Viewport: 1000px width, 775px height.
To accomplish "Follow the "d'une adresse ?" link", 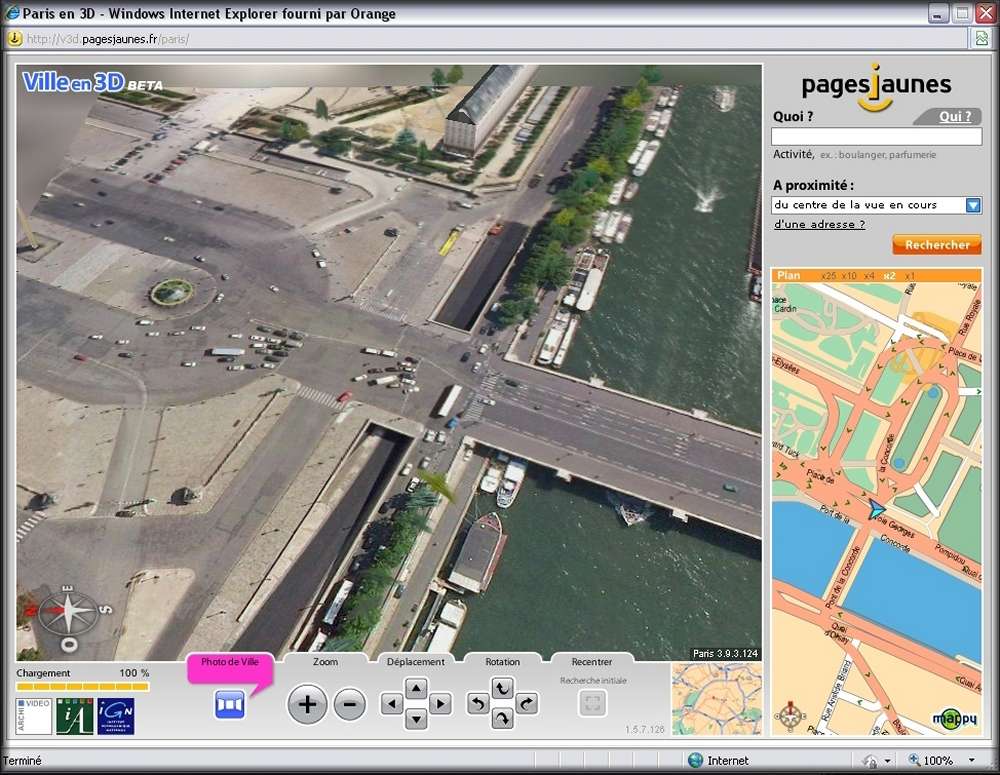I will (x=819, y=225).
